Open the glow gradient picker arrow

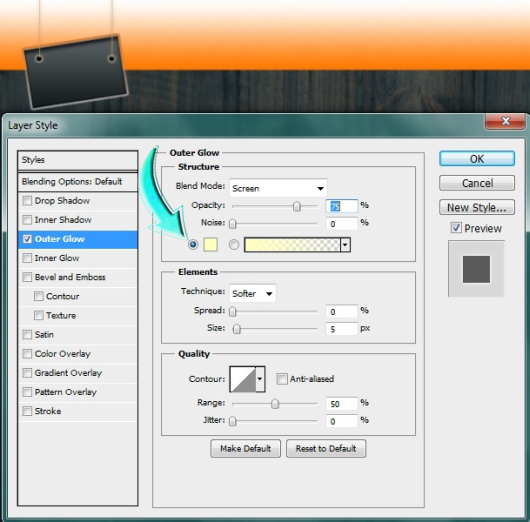coord(345,245)
